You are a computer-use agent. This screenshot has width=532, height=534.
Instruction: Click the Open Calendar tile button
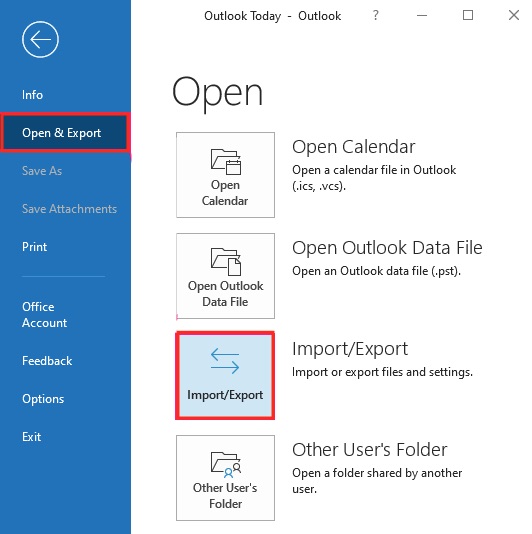pyautogui.click(x=225, y=175)
